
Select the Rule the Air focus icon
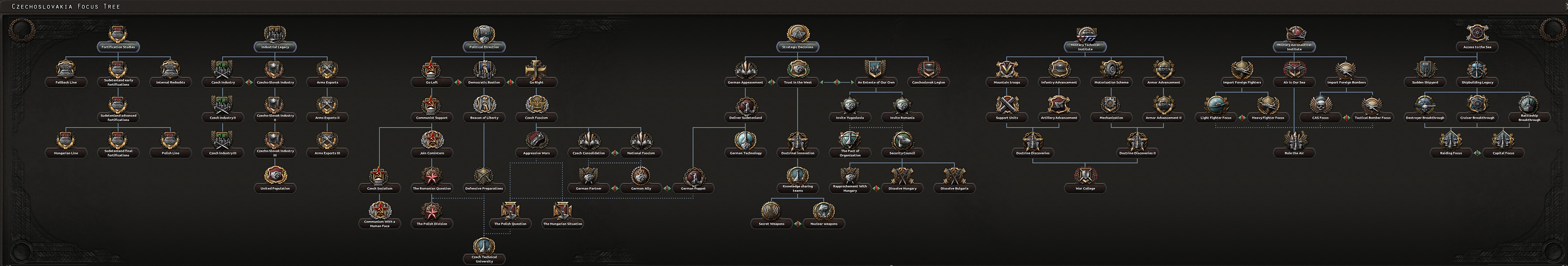1294,140
